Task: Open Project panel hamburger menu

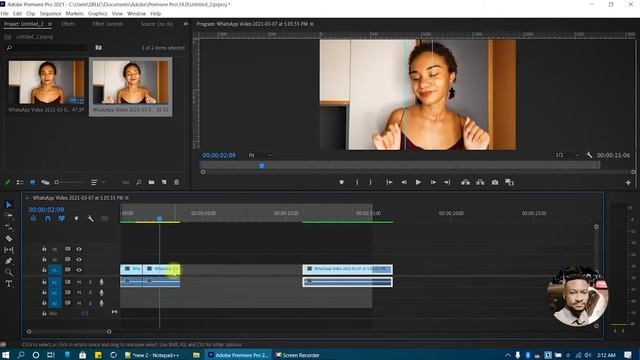Action: click(50, 24)
